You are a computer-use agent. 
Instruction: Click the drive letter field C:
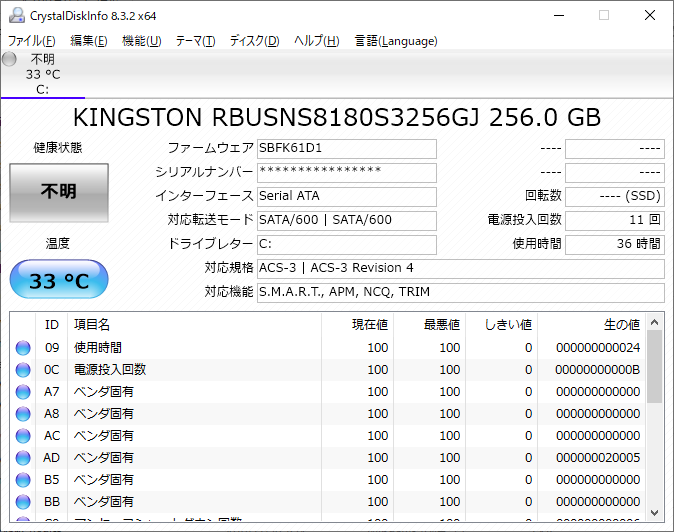(x=347, y=245)
